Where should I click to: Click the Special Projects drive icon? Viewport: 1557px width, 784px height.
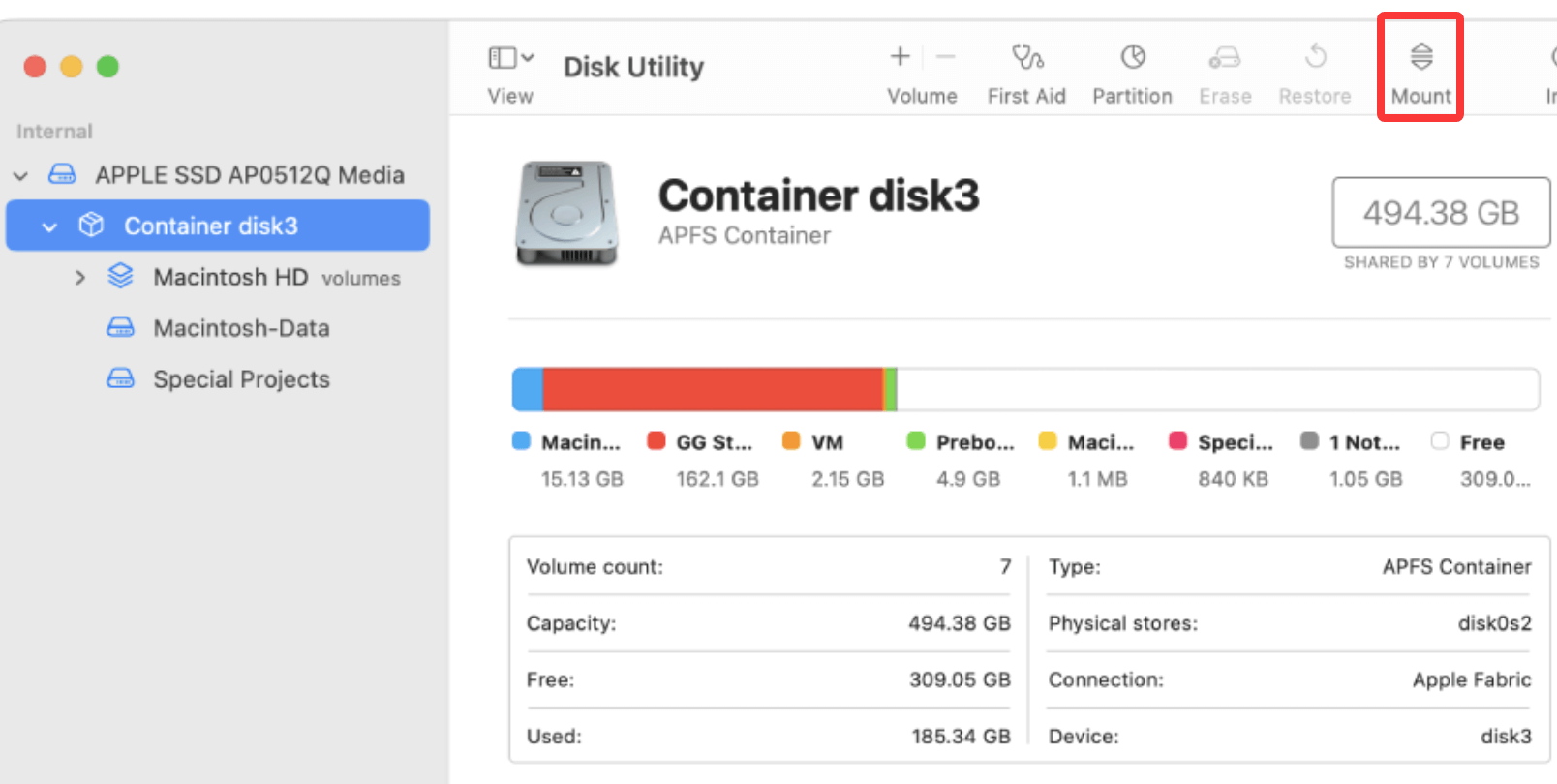(x=120, y=378)
